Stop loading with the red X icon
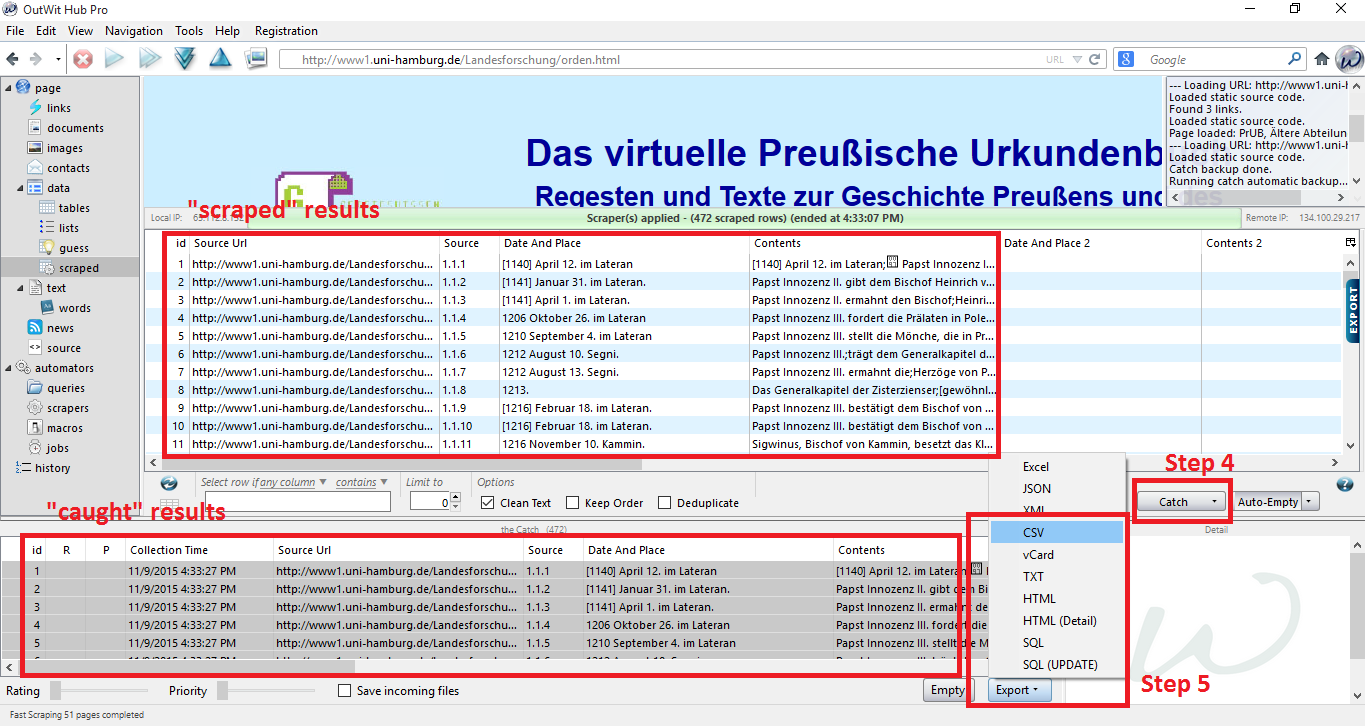The image size is (1365, 726). [x=83, y=59]
